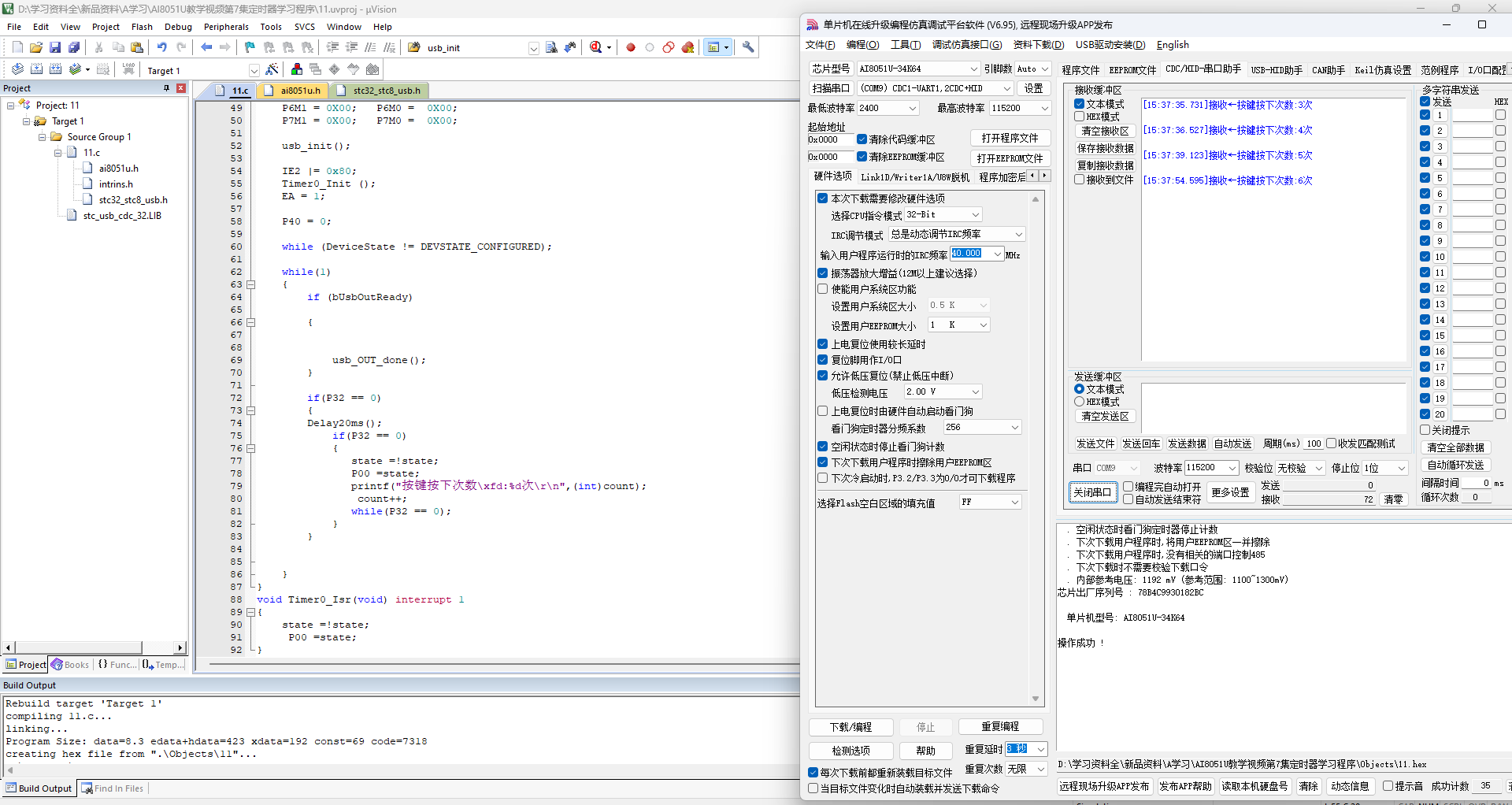The height and width of the screenshot is (805, 1512).
Task: Enable 使能用户系统区功能 checkbox
Action: click(822, 289)
